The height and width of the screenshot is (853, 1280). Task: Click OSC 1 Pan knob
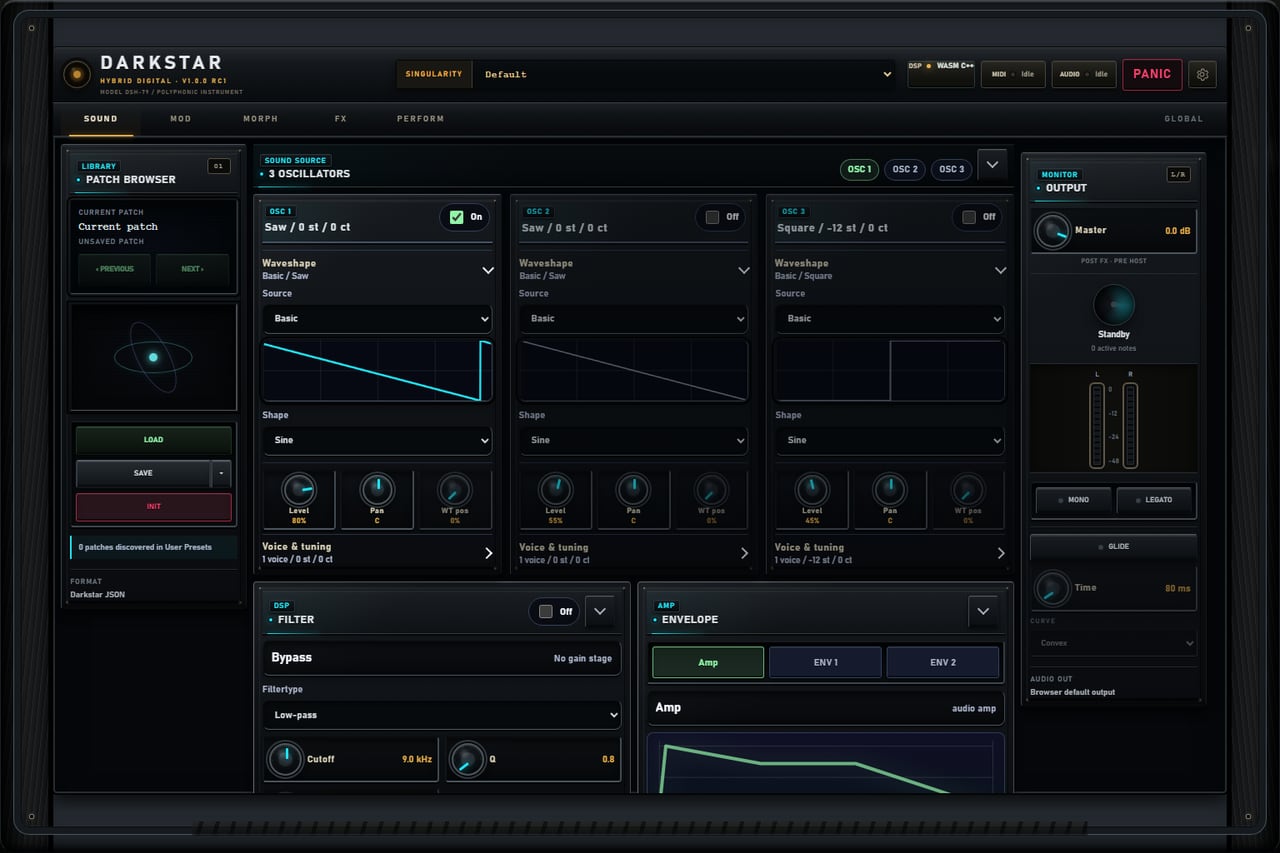pyautogui.click(x=377, y=489)
